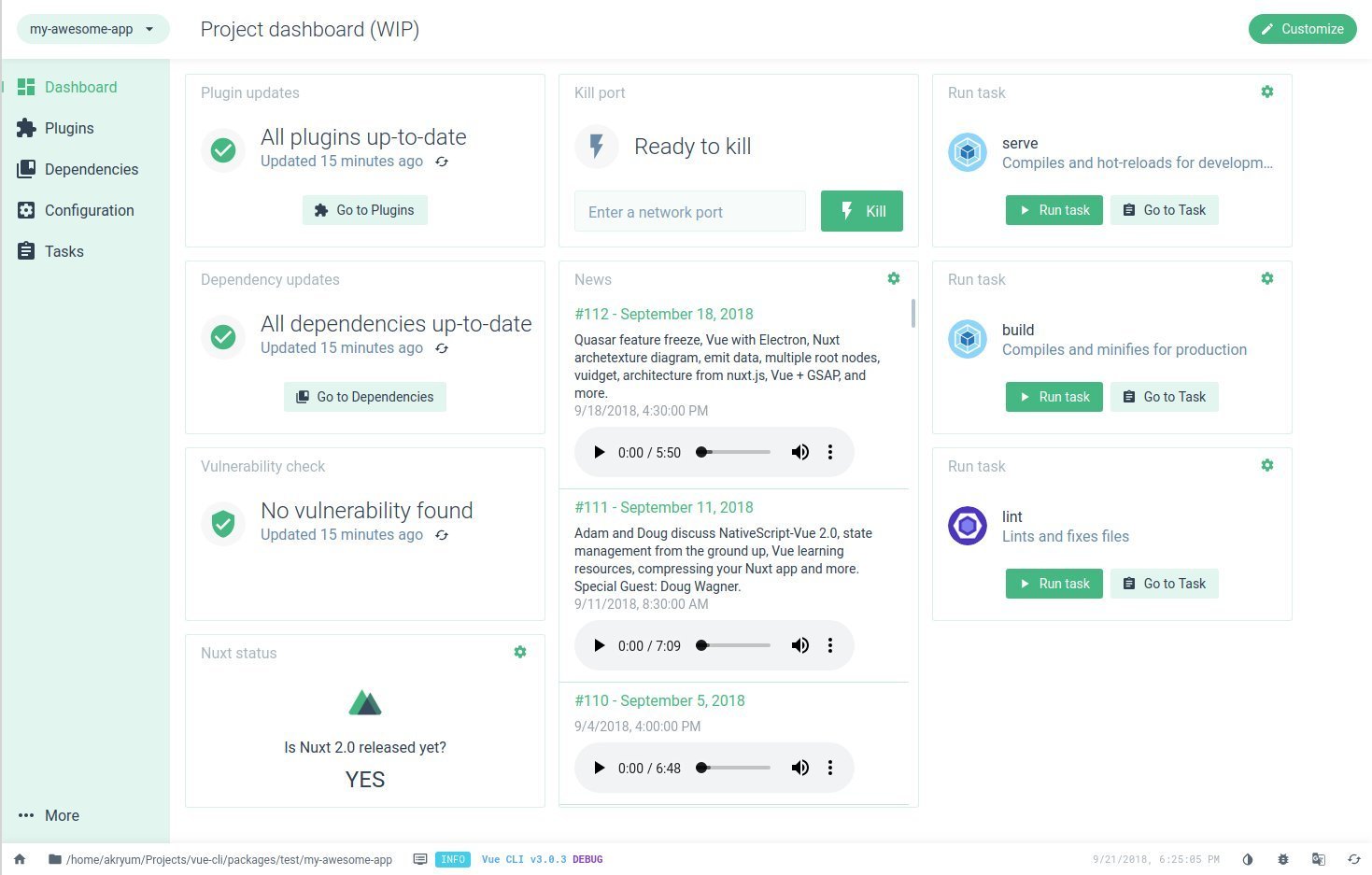Mute the 6:48 audio player
The image size is (1372, 875).
800,768
